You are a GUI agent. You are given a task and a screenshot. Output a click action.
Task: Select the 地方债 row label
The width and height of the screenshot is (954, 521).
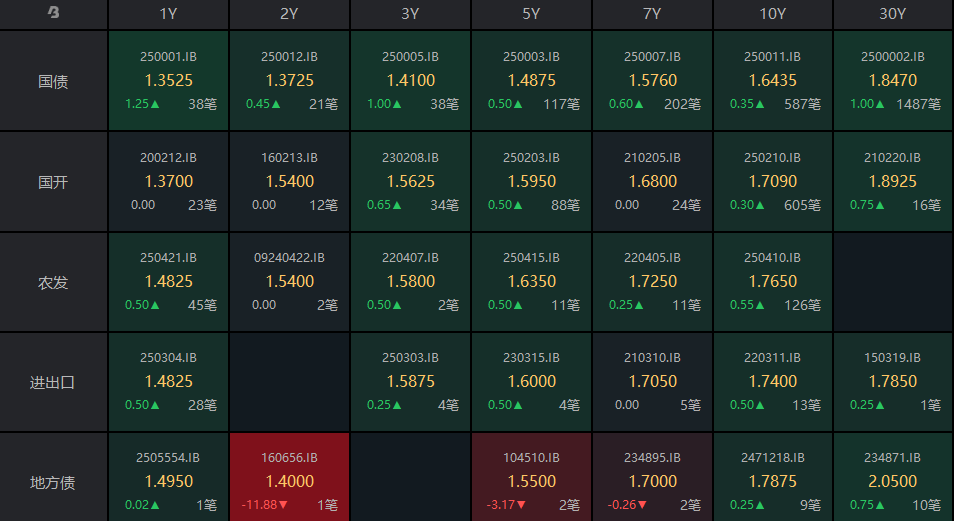click(53, 483)
